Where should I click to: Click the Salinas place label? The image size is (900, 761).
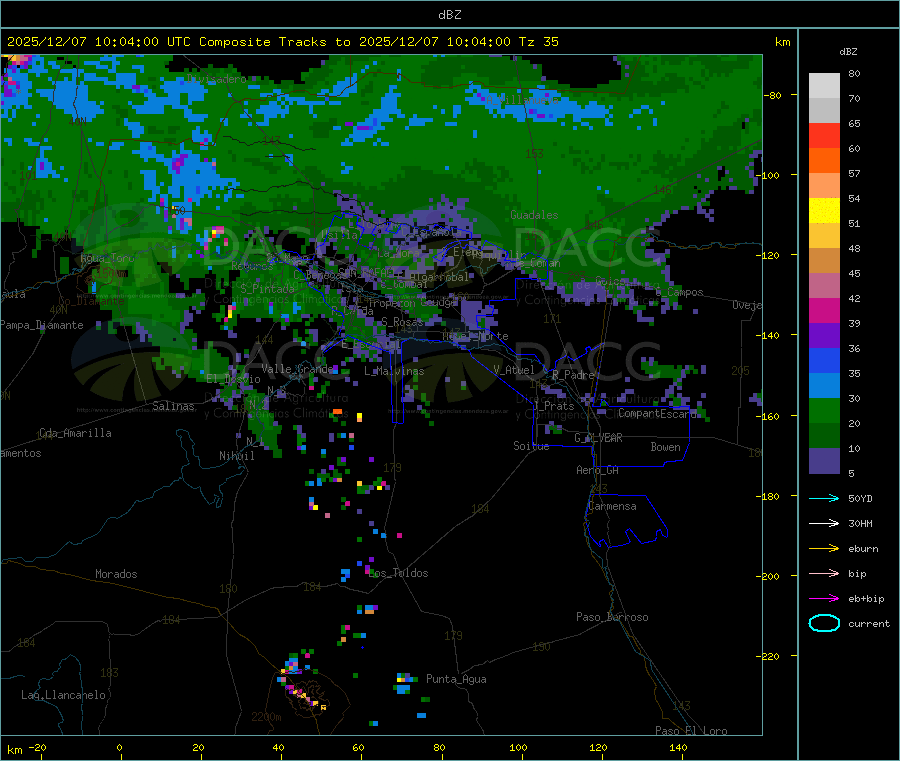173,406
